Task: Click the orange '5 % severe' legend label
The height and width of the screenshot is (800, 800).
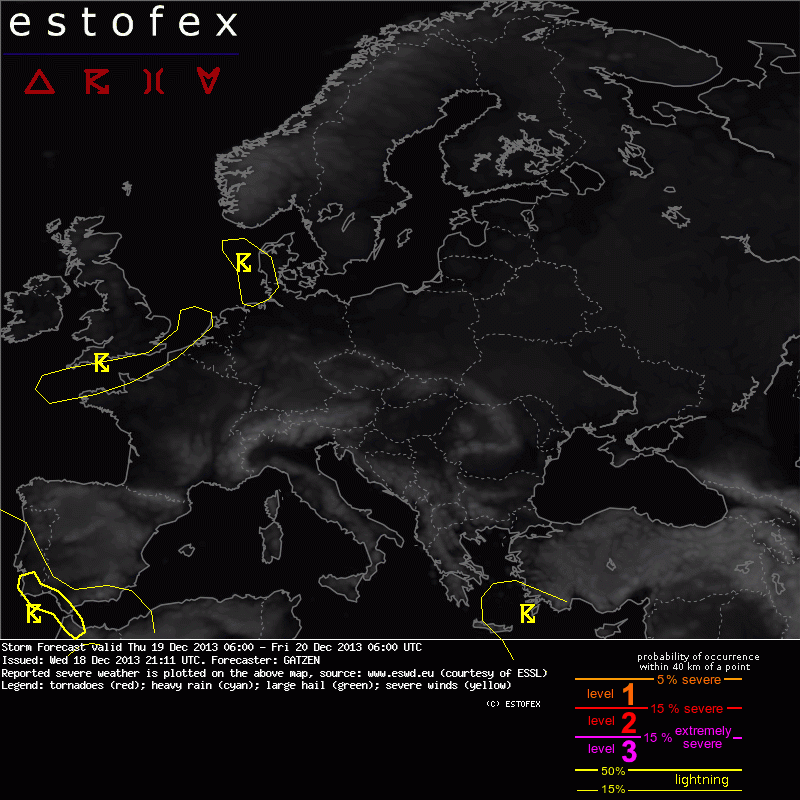Action: point(689,680)
